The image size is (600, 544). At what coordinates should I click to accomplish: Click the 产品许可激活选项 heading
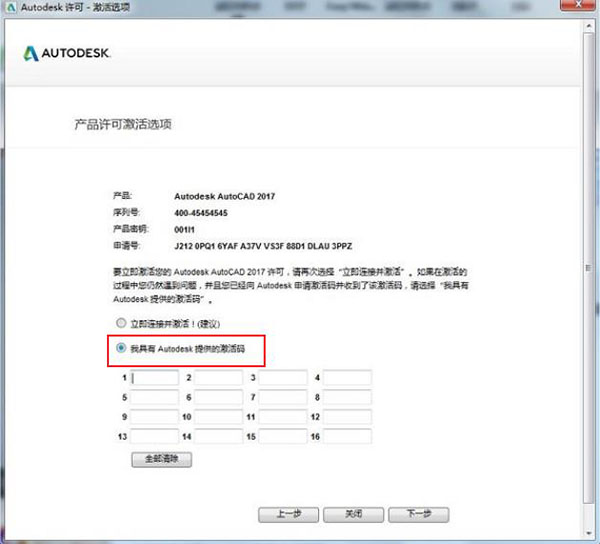tap(123, 124)
